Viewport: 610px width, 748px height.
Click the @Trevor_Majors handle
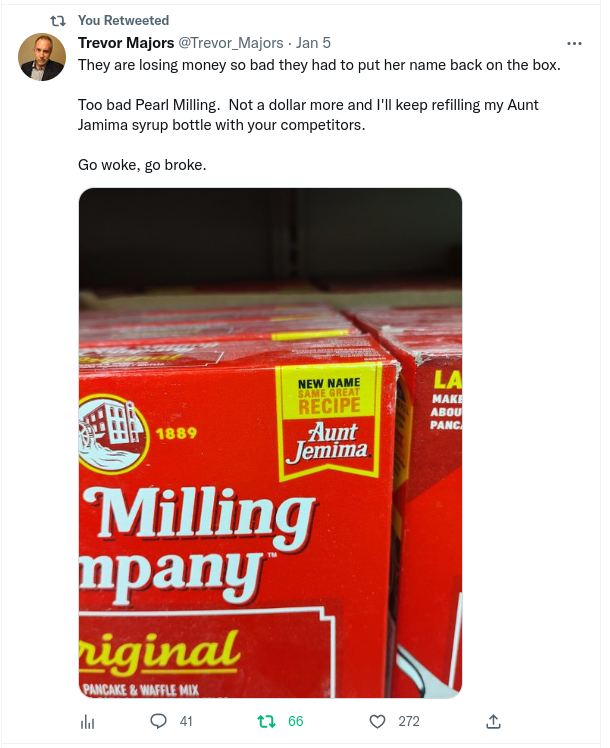(x=228, y=42)
